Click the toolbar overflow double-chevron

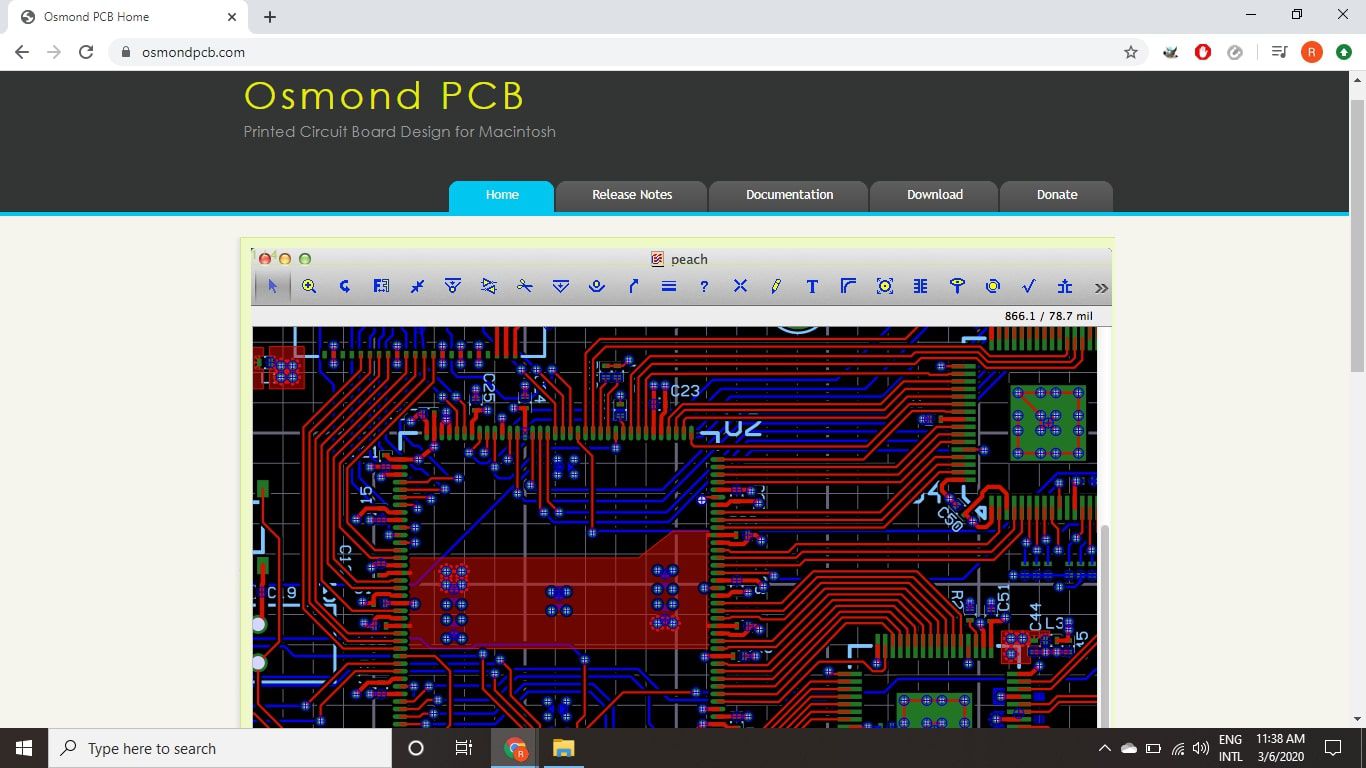tap(1101, 288)
